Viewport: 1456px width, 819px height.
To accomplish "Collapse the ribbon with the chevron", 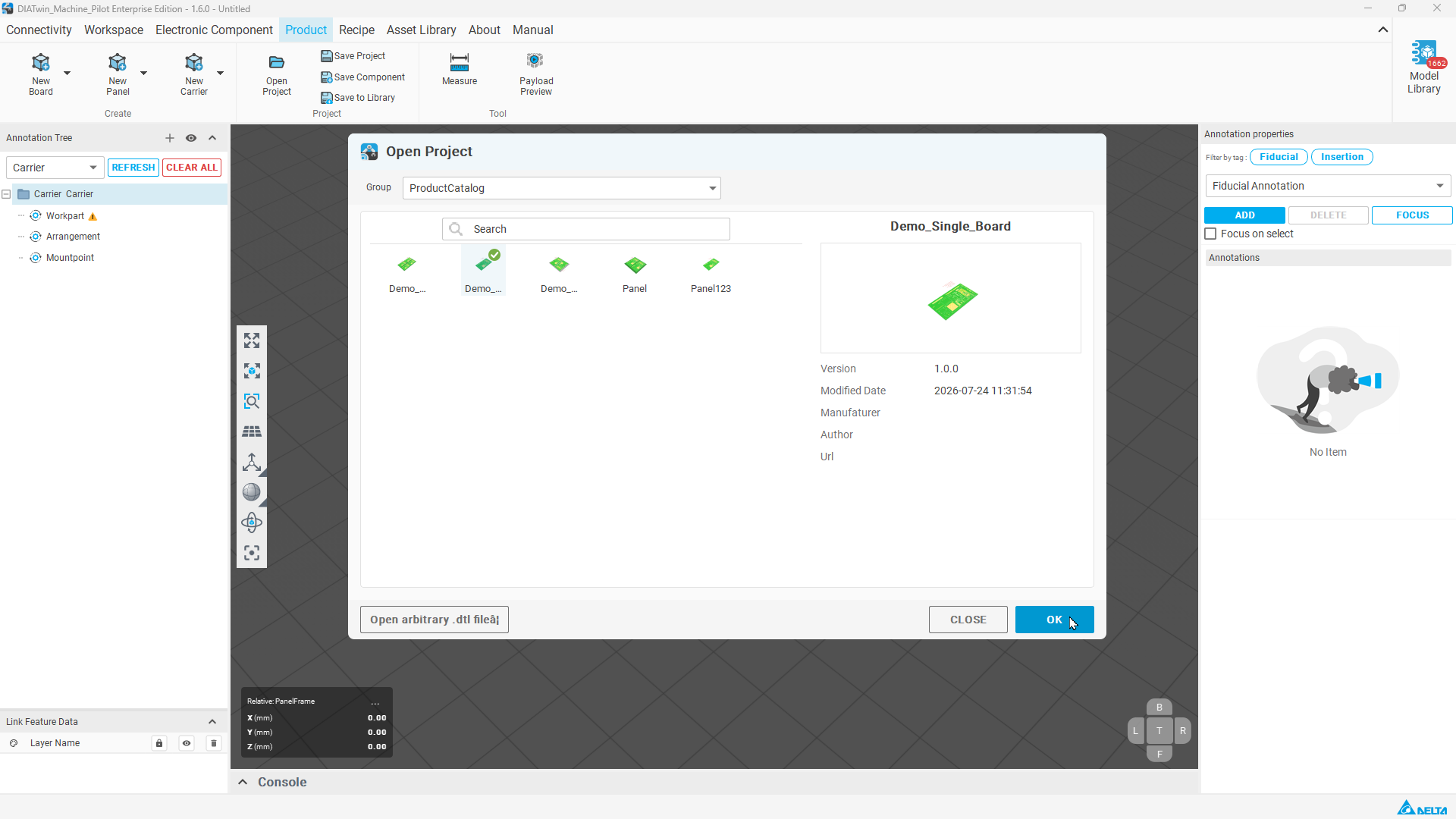I will pos(1383,30).
